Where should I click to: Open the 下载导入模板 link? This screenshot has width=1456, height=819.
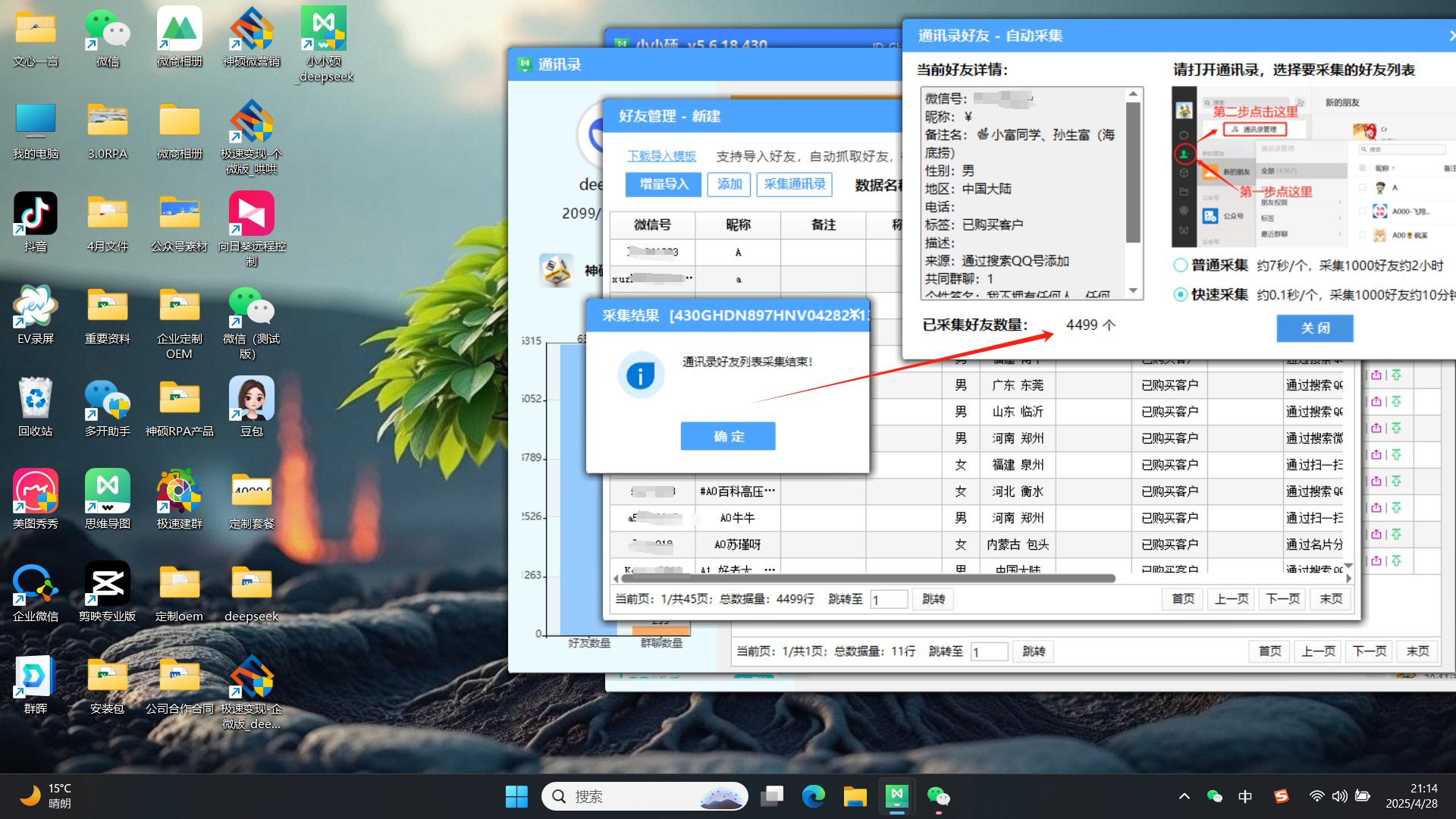click(662, 156)
